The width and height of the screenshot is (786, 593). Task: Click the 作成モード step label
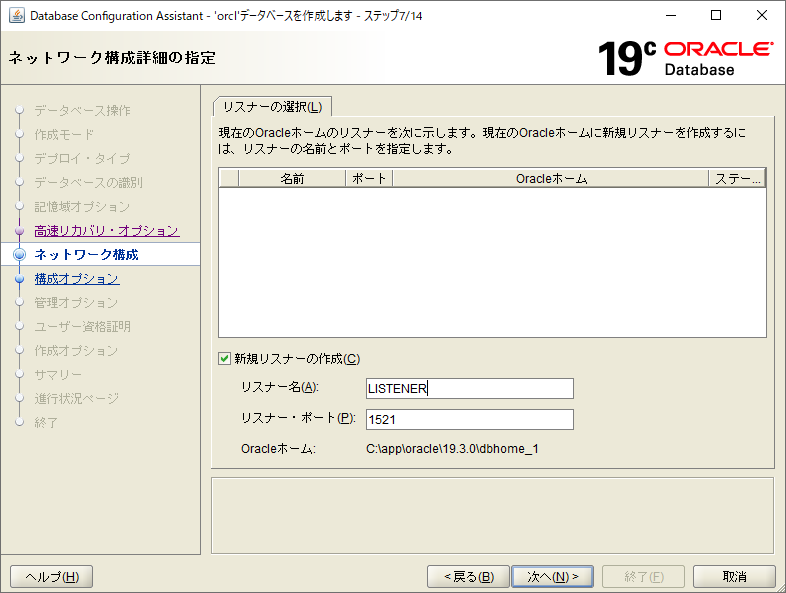coord(64,134)
